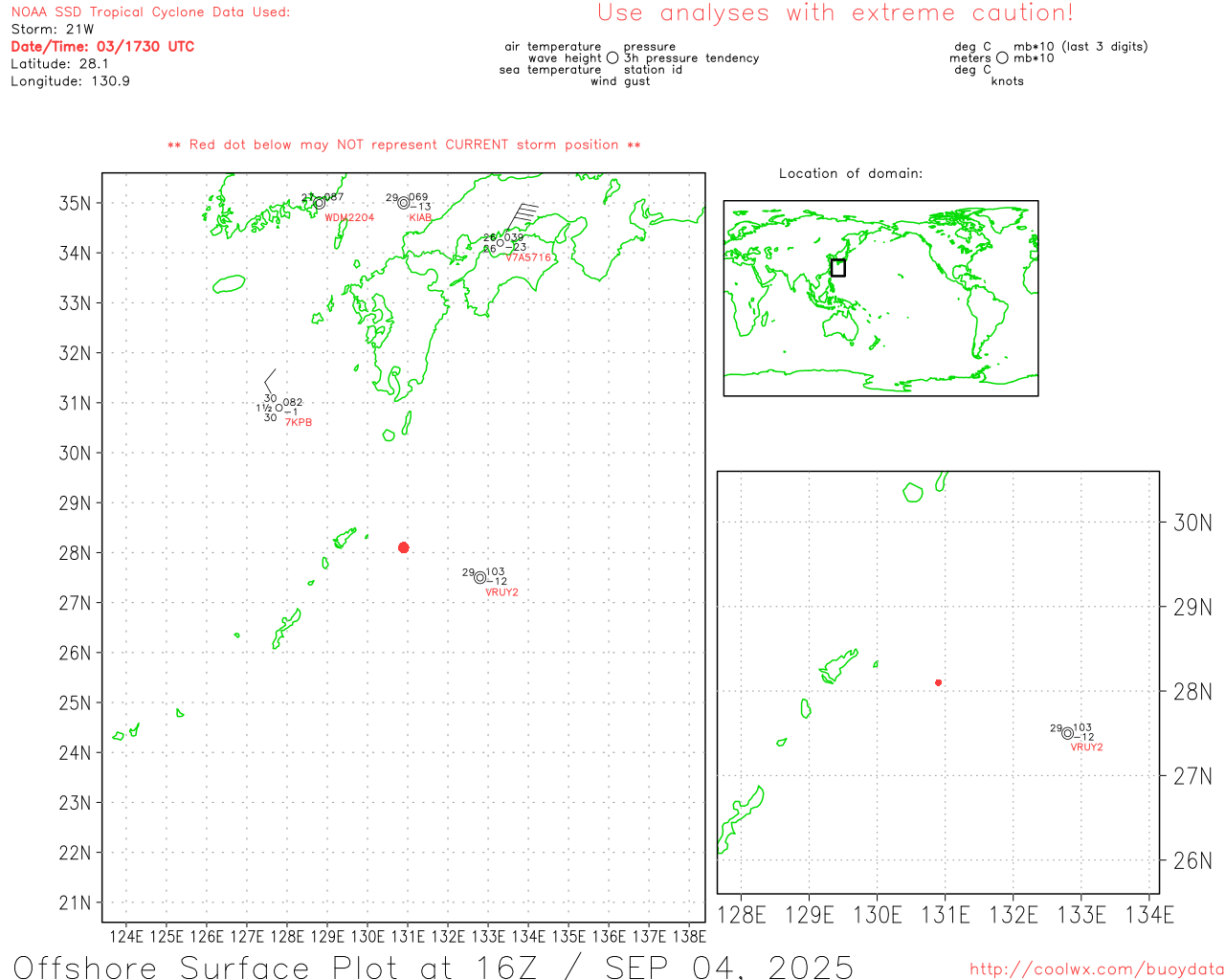Viewport: 1225px width, 980px height.
Task: Click 'air temperature' in the legend
Action: point(553,47)
